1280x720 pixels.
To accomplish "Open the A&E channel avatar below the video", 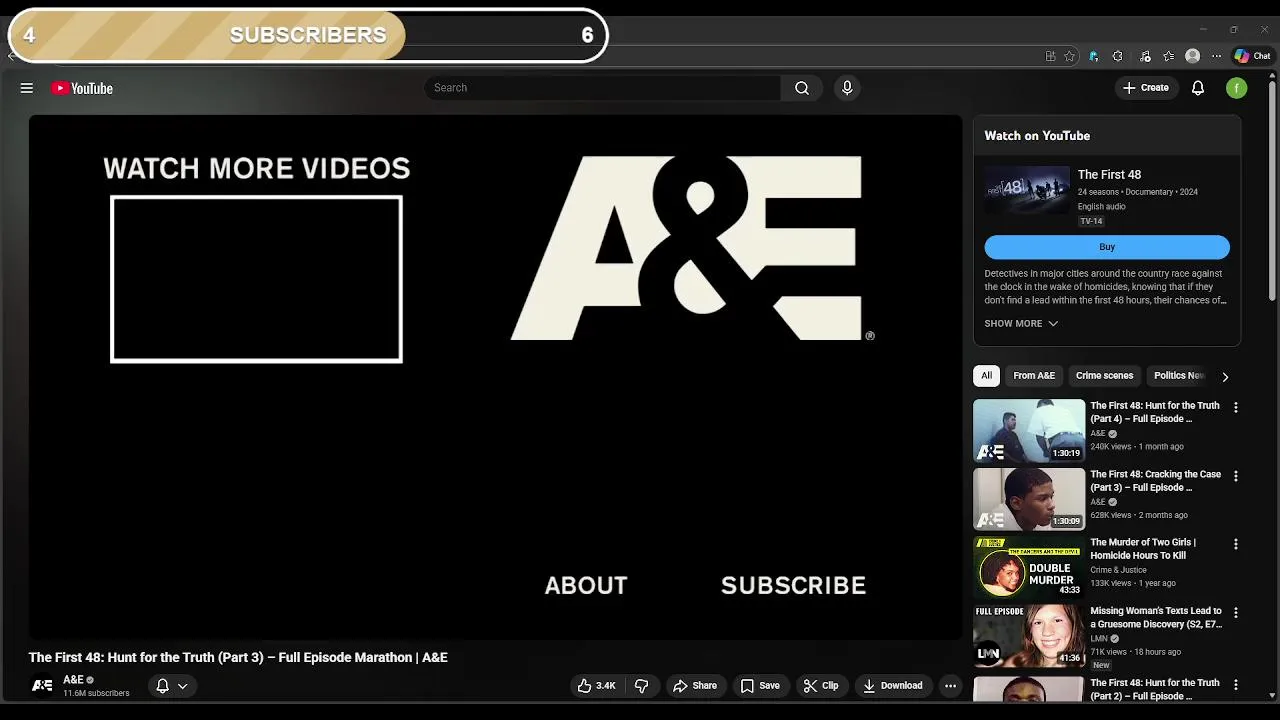I will coord(42,685).
